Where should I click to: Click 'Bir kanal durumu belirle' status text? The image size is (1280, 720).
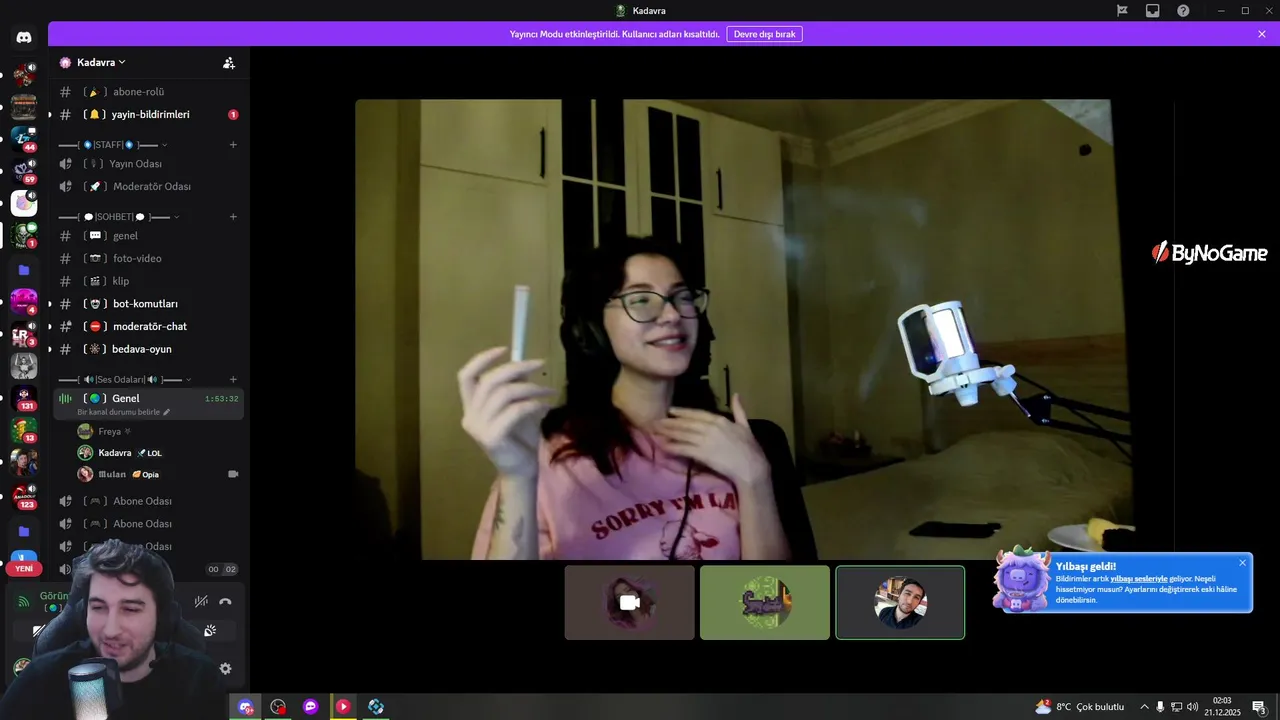(x=118, y=412)
